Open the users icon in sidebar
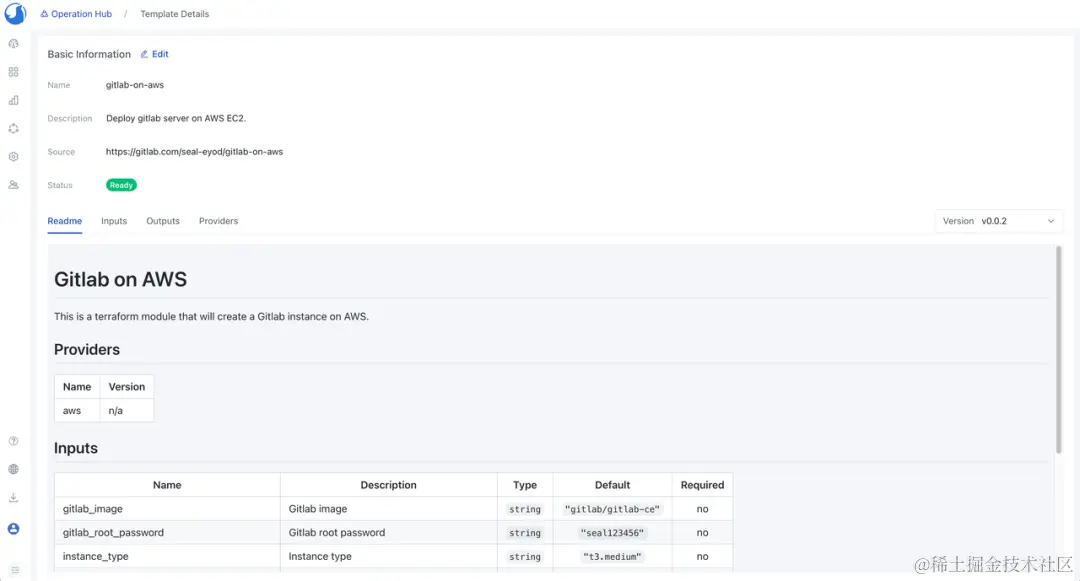This screenshot has height=581, width=1080. click(x=13, y=185)
